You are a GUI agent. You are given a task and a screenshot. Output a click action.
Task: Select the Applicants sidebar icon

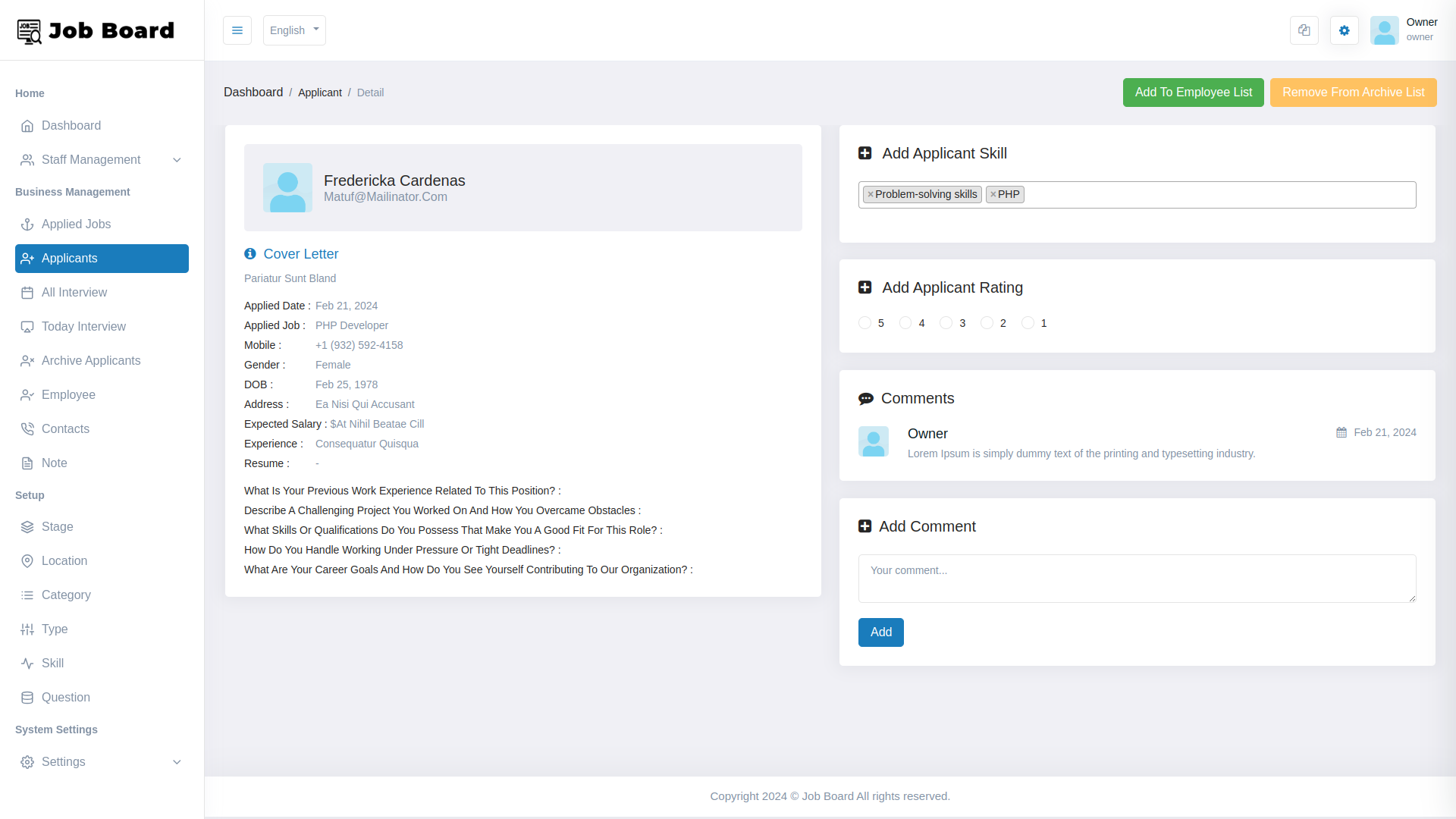coord(27,259)
